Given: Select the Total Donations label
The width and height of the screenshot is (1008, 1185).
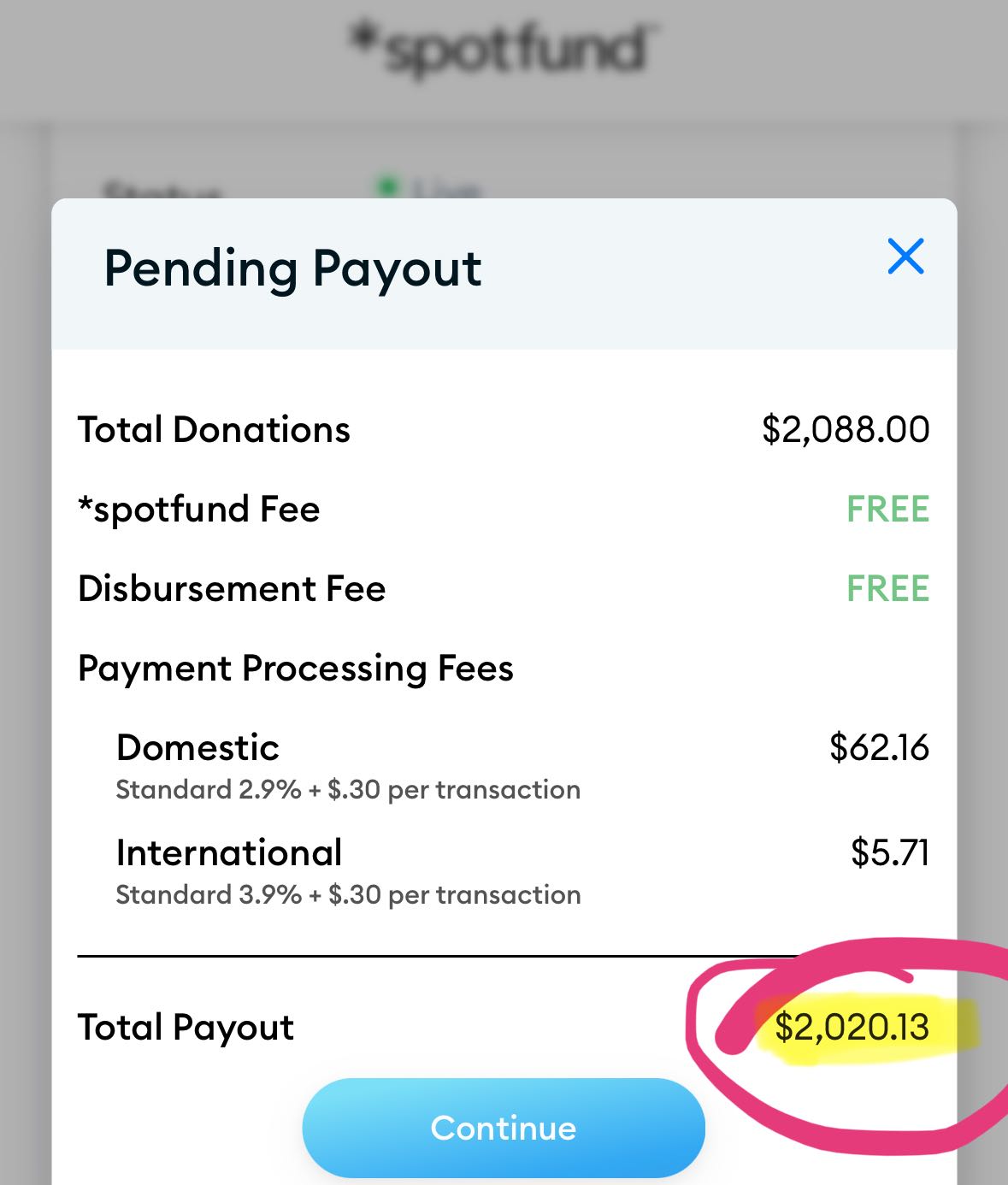Looking at the screenshot, I should 214,429.
